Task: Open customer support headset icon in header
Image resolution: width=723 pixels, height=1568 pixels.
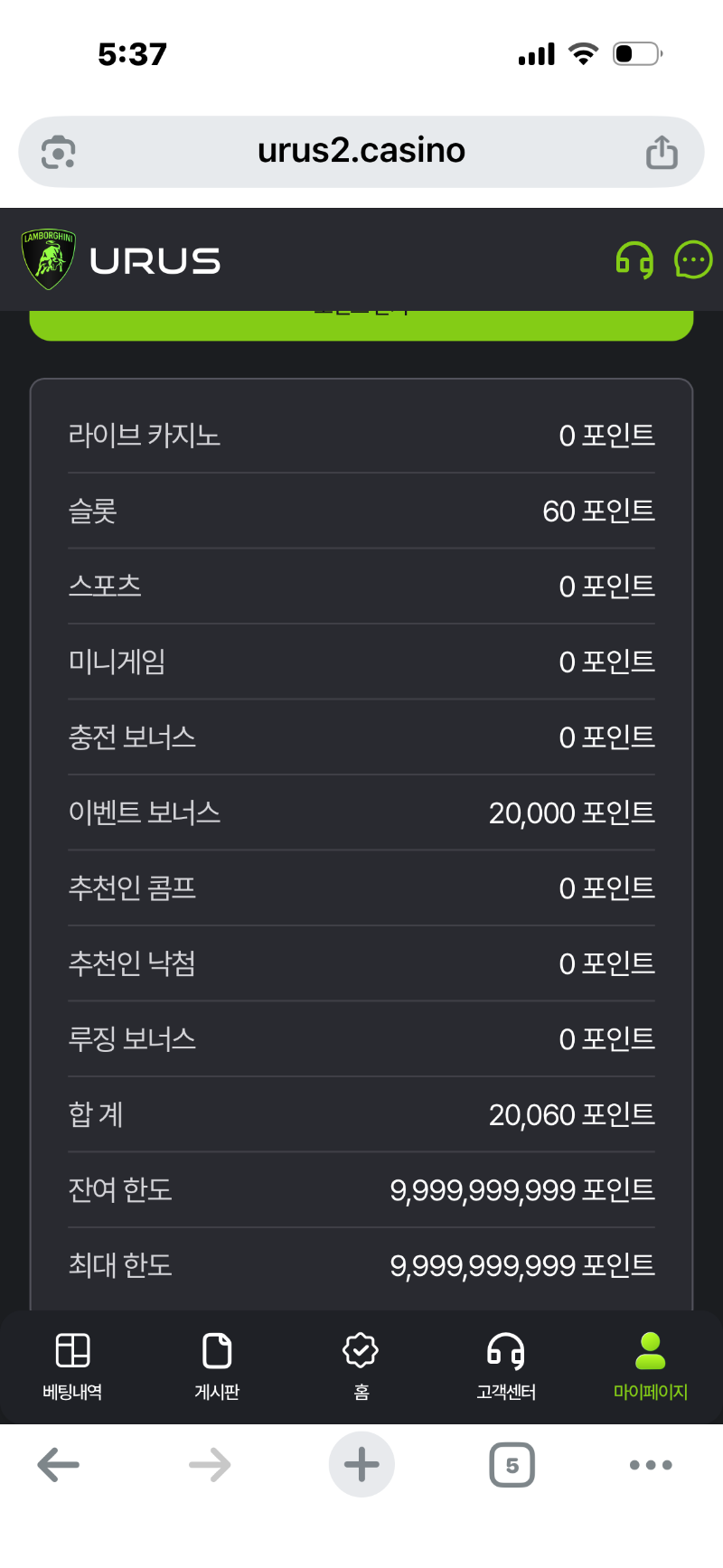Action: (x=634, y=260)
